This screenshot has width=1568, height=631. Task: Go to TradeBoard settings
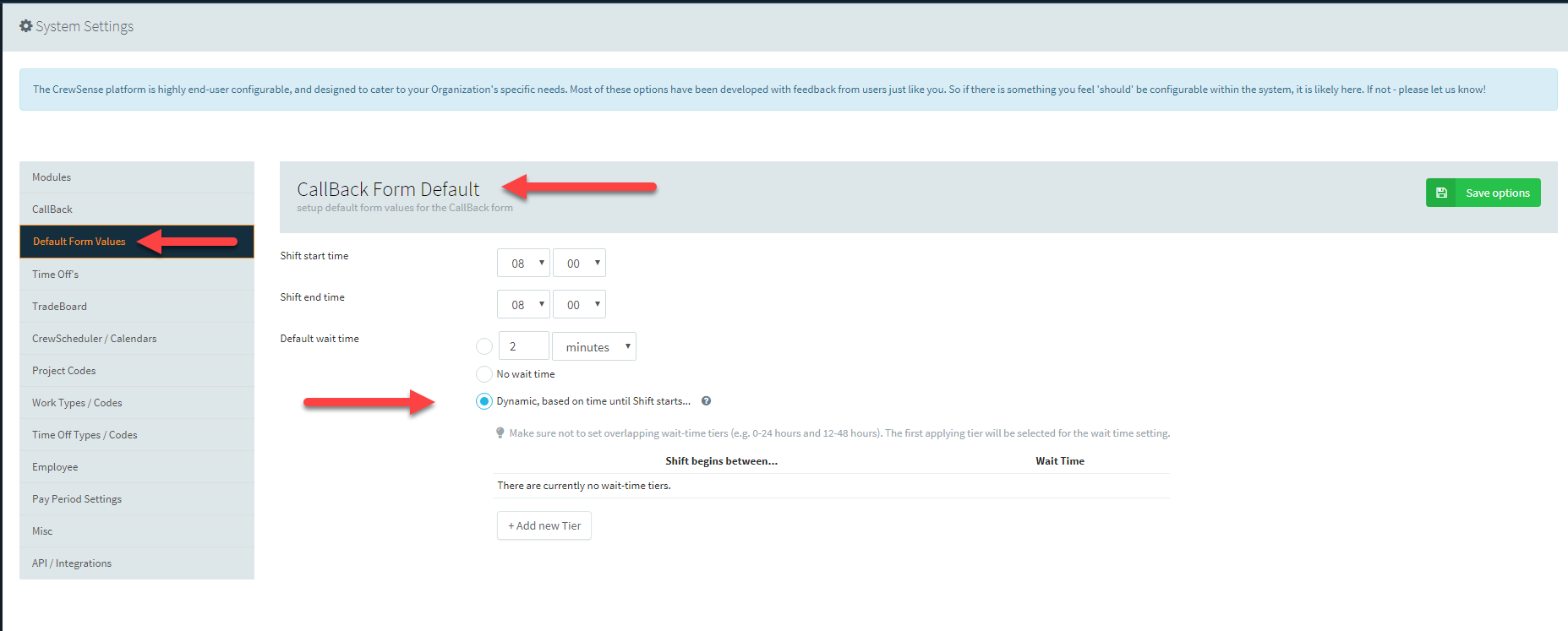137,307
